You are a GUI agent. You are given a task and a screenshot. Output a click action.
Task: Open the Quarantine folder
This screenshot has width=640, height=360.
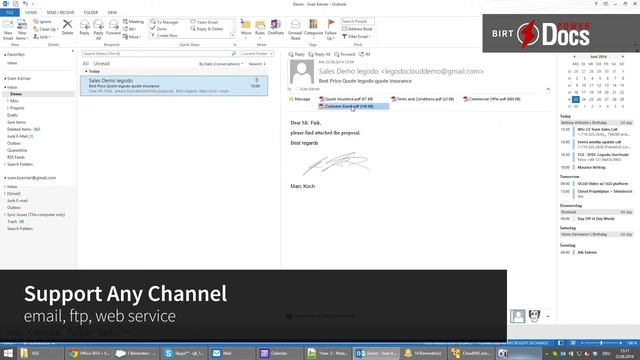17,151
